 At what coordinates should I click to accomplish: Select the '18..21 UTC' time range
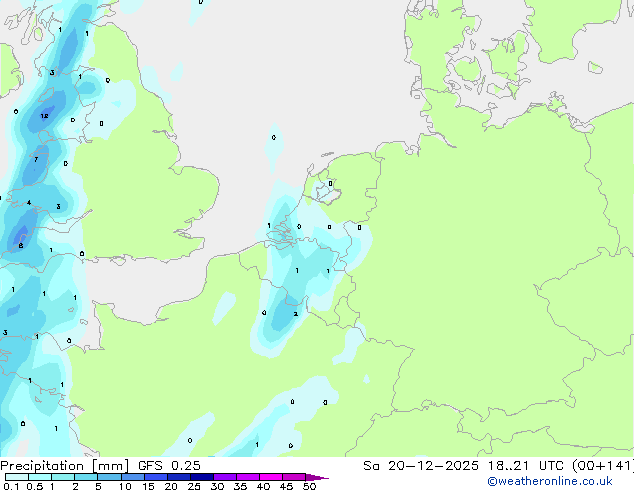pyautogui.click(x=526, y=466)
